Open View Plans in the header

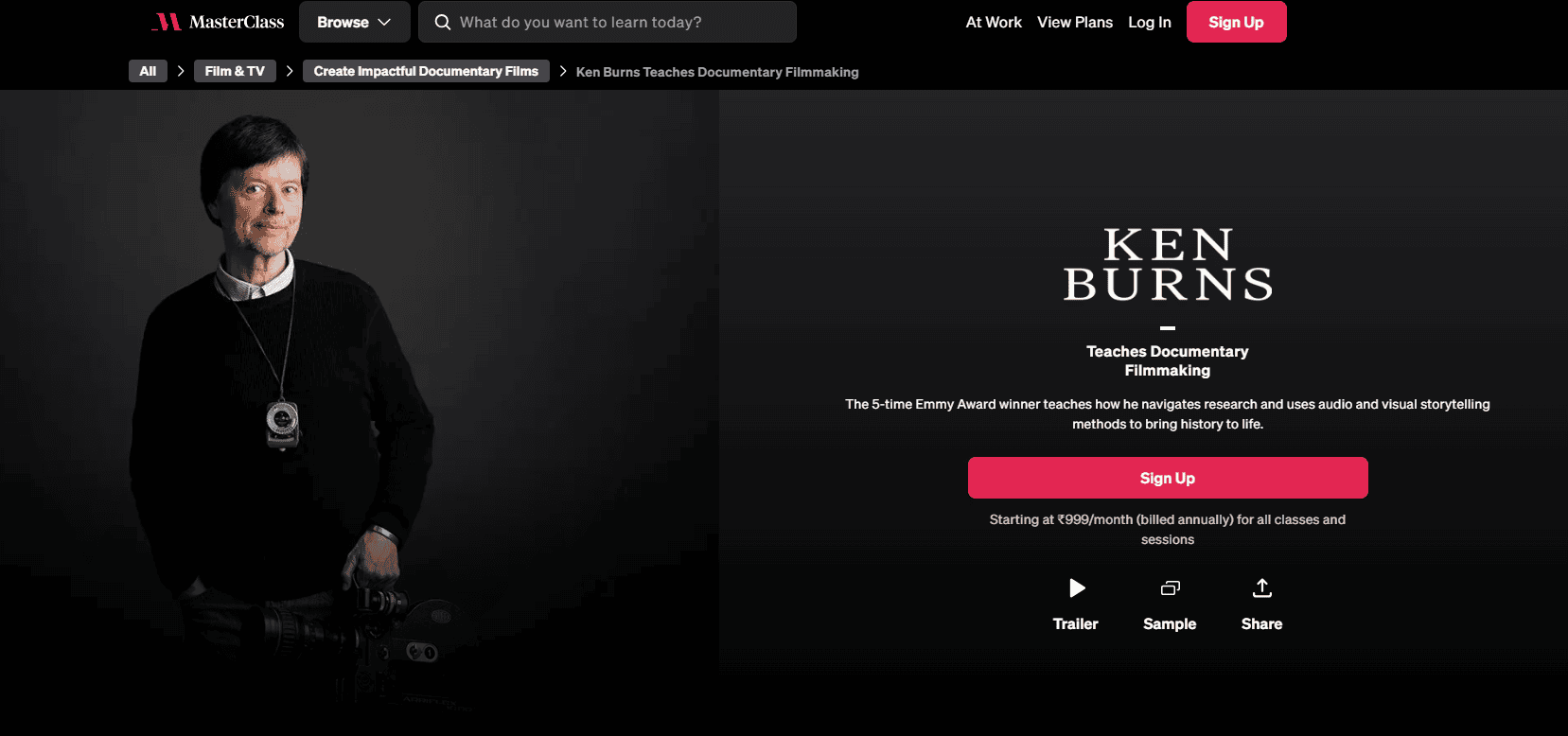1075,22
